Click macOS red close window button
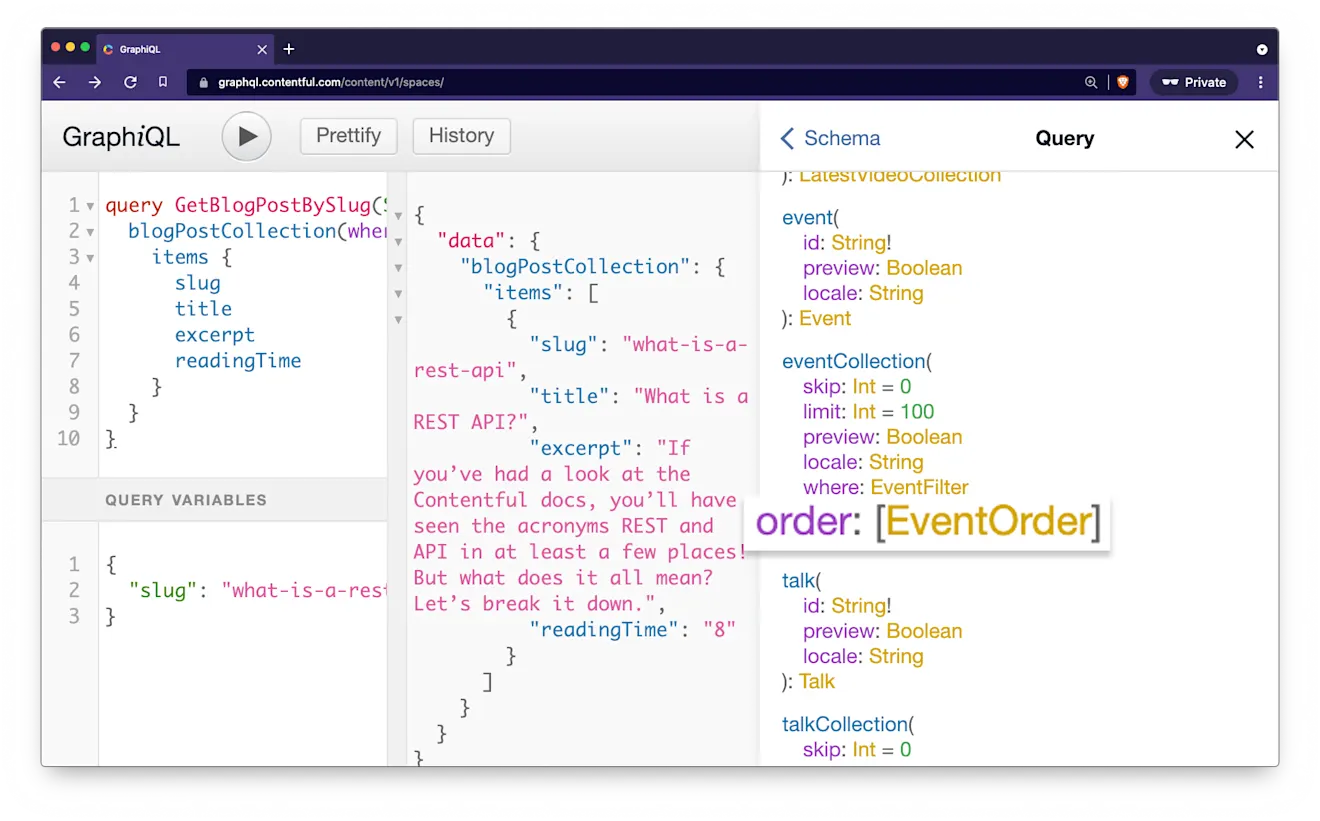 [56, 48]
